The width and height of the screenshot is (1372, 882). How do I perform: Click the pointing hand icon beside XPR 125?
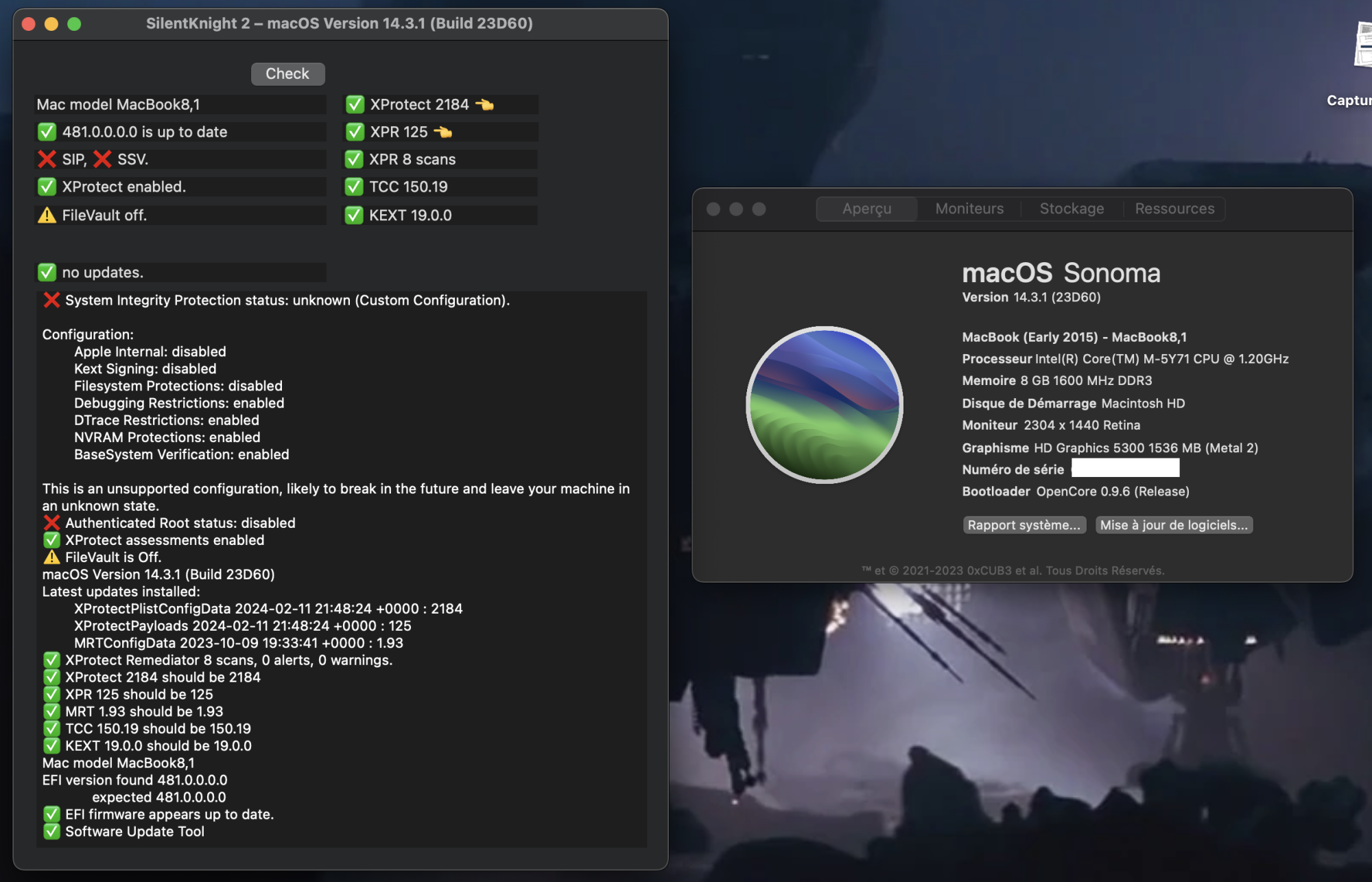point(443,132)
